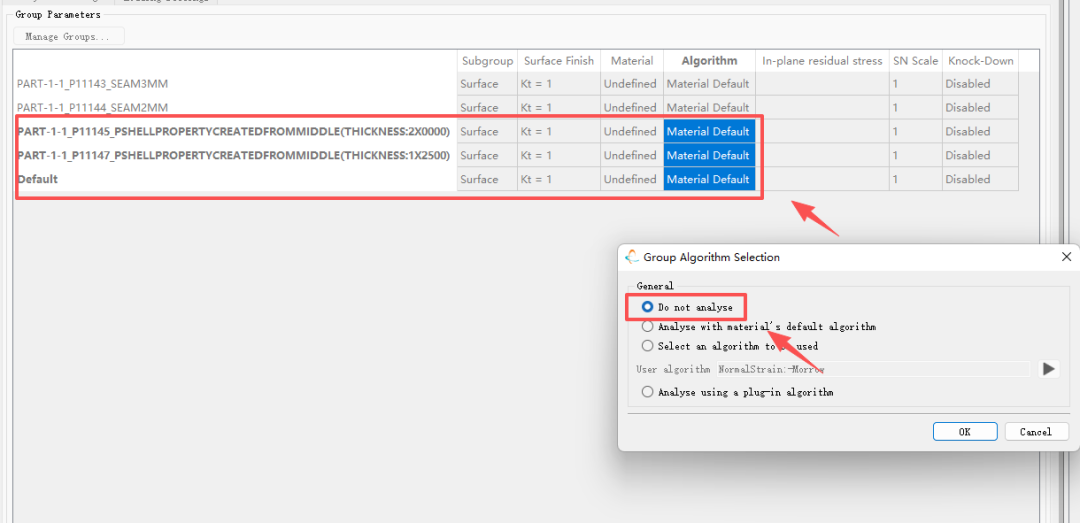Image resolution: width=1080 pixels, height=523 pixels.
Task: Click the Knock-Down column header
Action: click(x=980, y=61)
